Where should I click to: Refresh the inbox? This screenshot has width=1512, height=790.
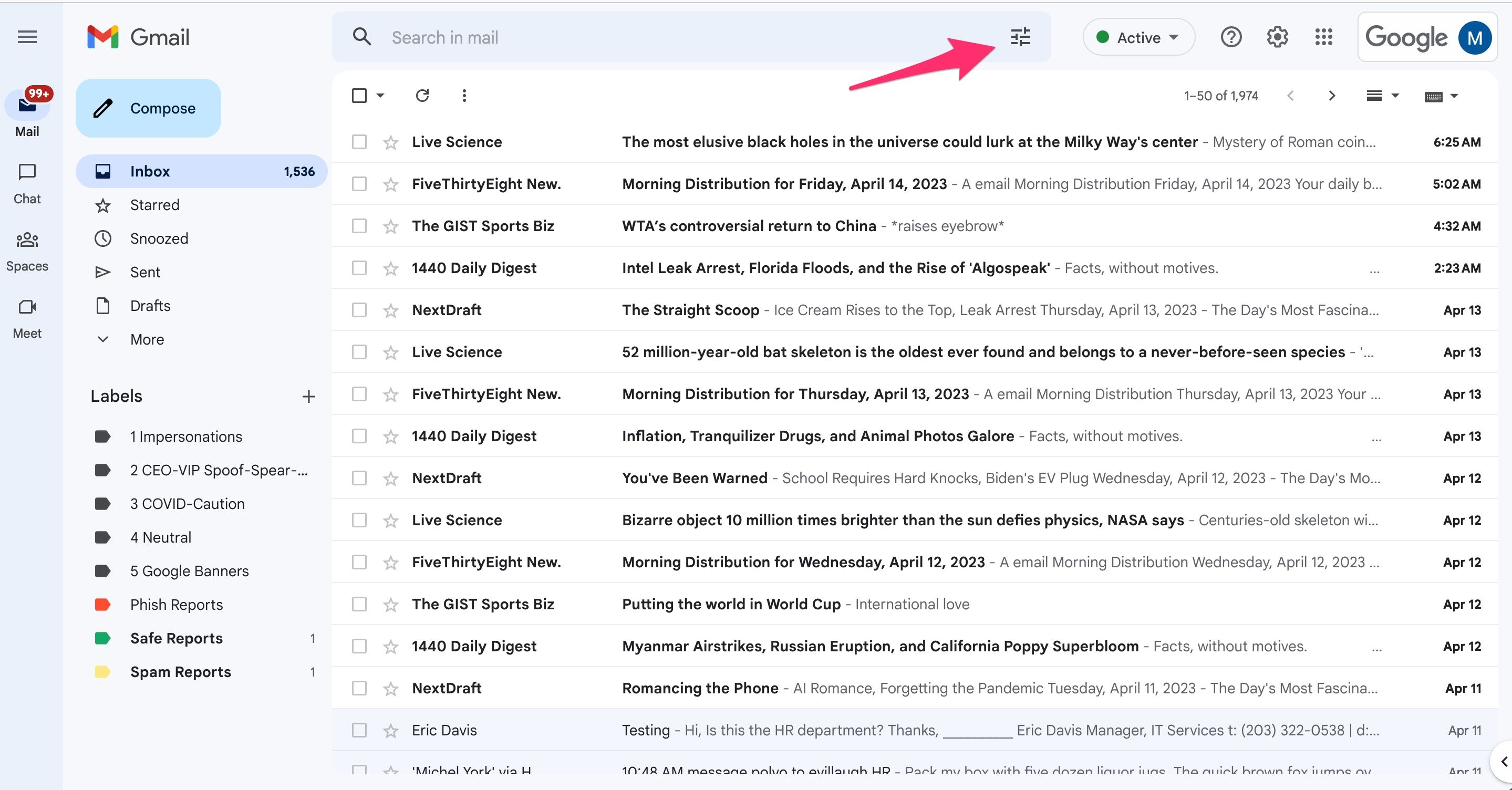[422, 95]
